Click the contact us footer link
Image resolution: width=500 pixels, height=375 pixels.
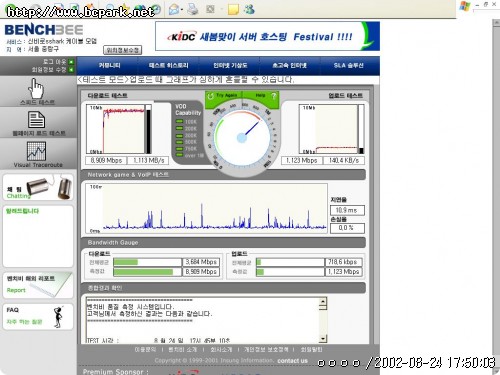point(292,361)
